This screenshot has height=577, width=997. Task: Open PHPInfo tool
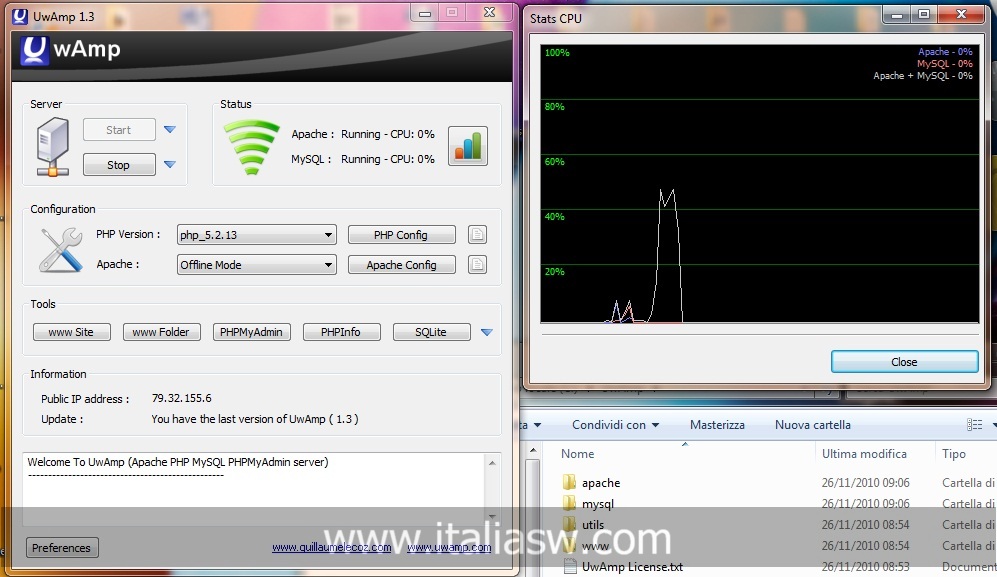tap(341, 332)
